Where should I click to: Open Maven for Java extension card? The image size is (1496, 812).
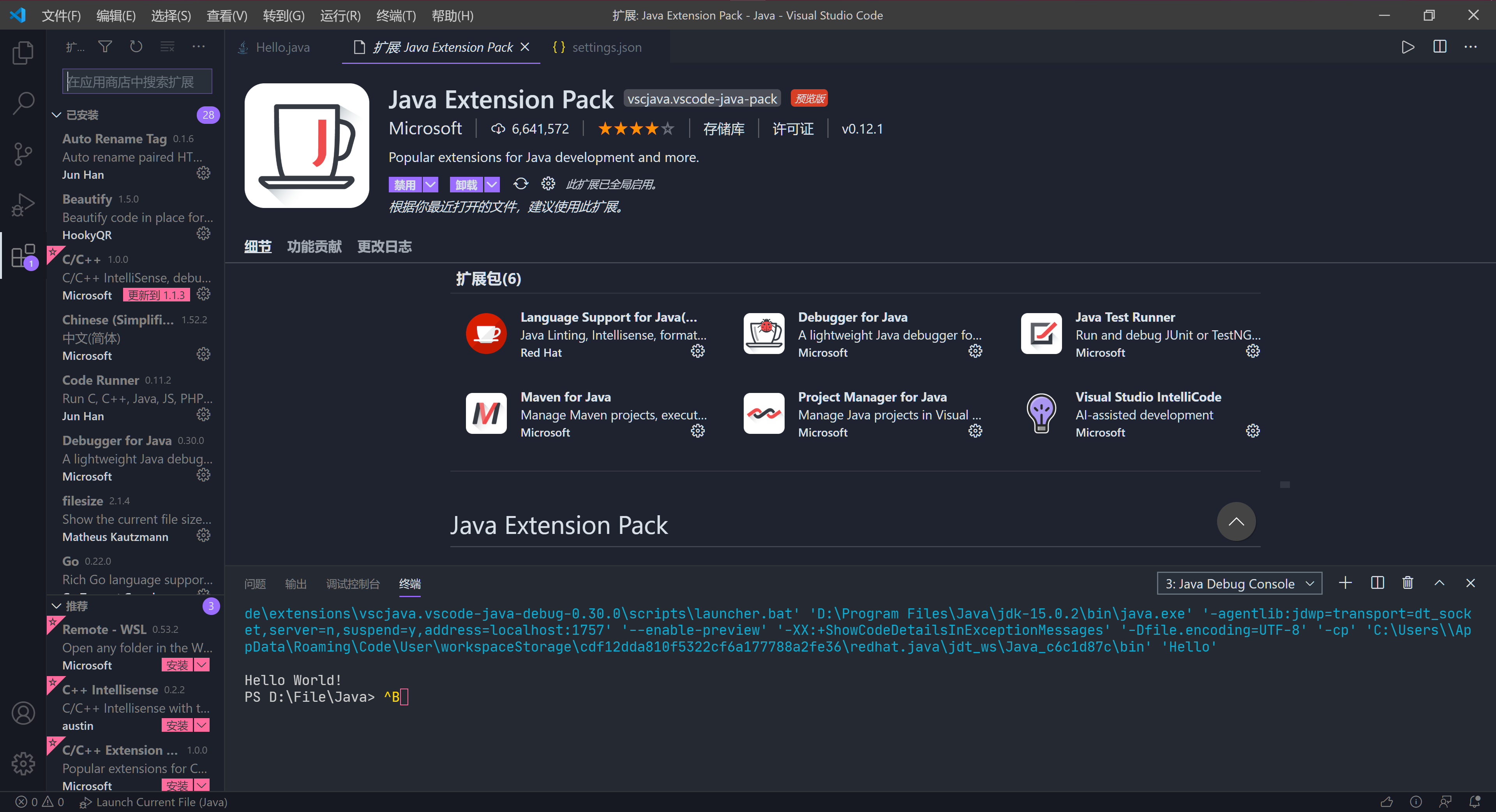(587, 414)
